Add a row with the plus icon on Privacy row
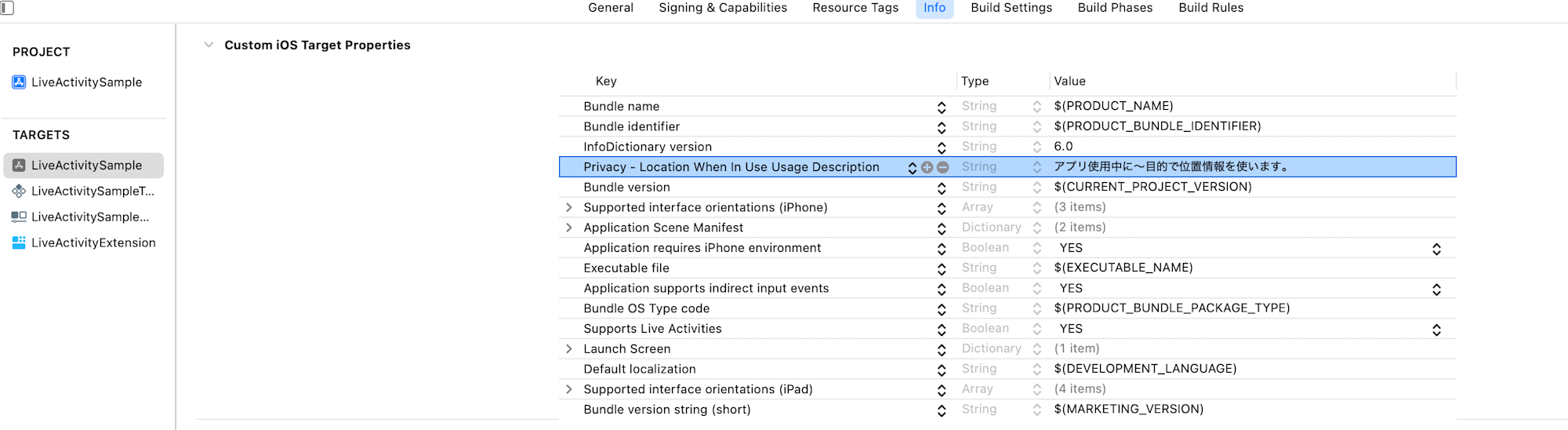This screenshot has height=430, width=1568. (x=927, y=167)
